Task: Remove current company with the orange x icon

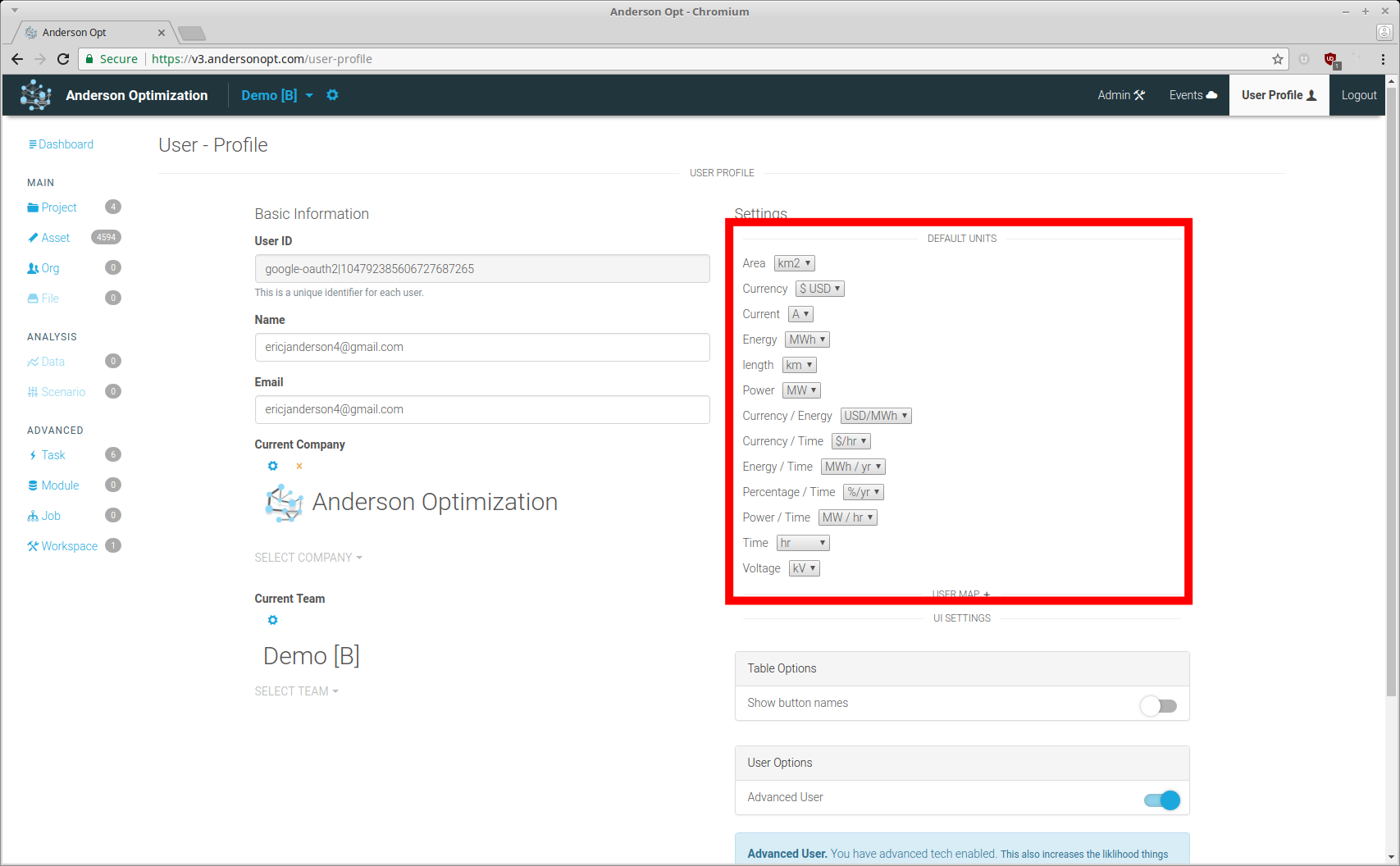Action: (x=299, y=467)
